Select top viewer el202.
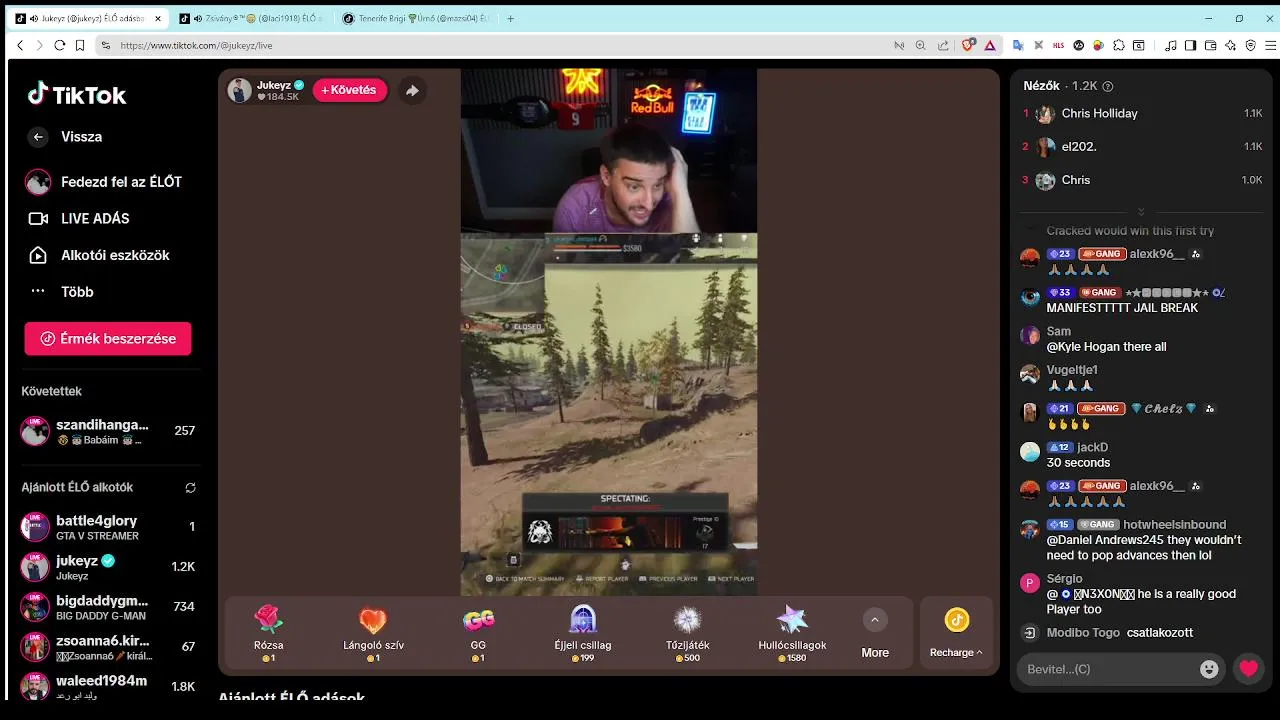 pyautogui.click(x=1142, y=147)
